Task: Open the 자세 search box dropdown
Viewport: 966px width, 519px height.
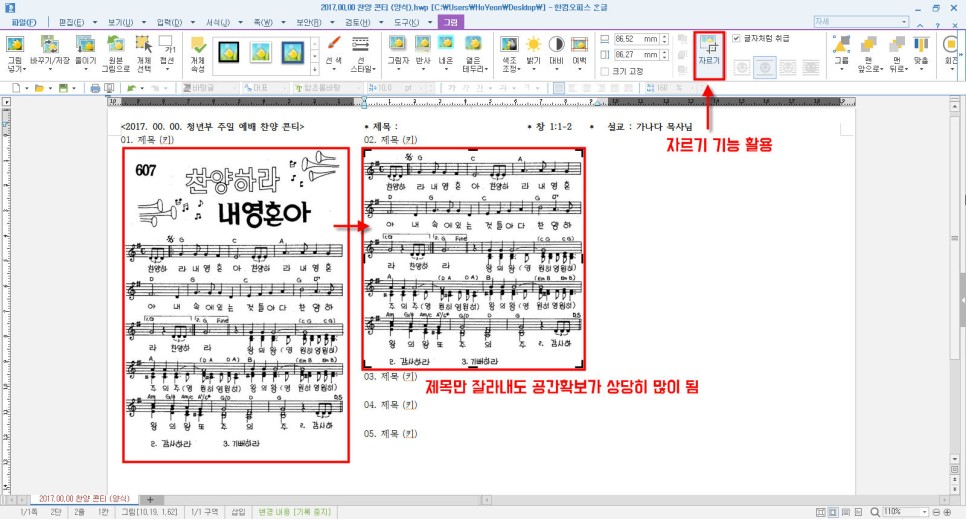Action: point(904,22)
